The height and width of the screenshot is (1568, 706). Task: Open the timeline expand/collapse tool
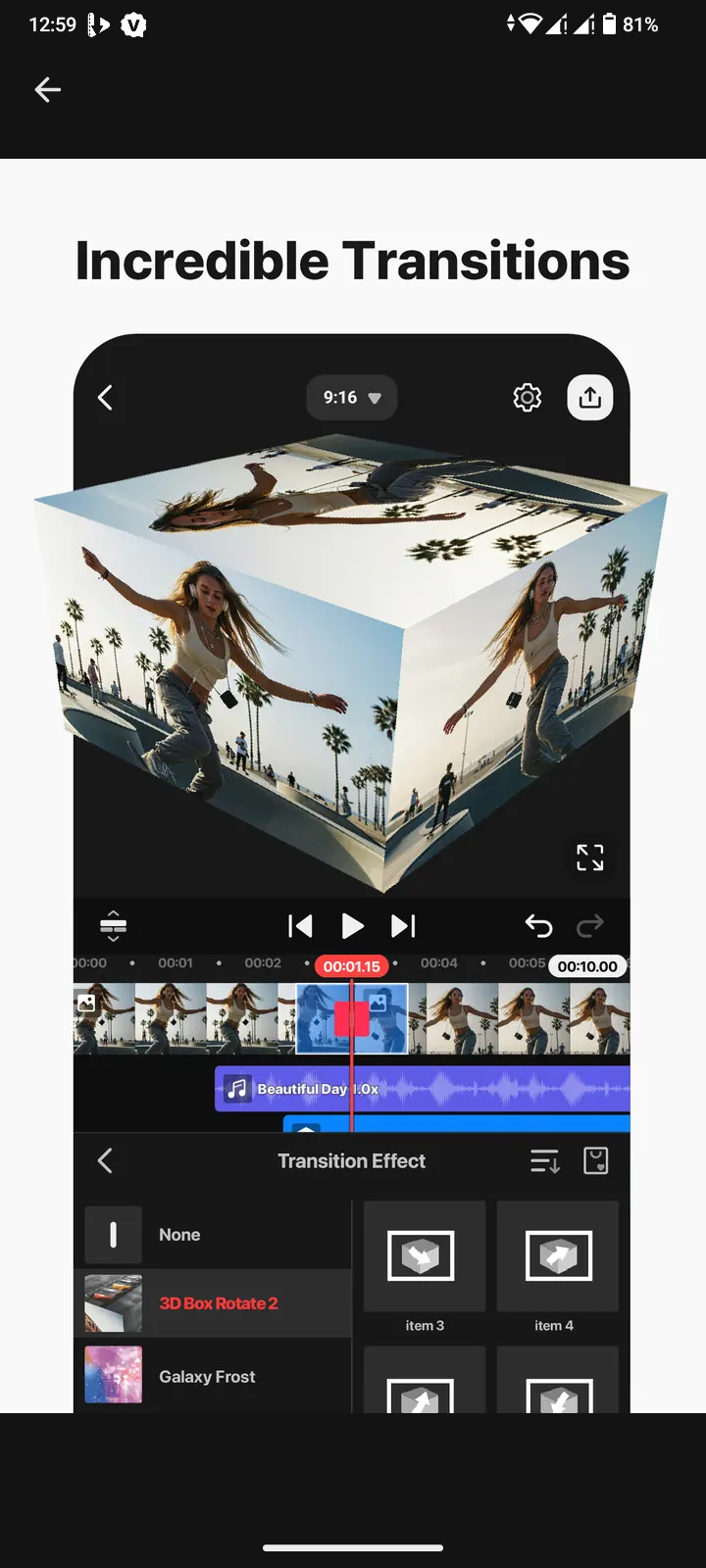(114, 926)
